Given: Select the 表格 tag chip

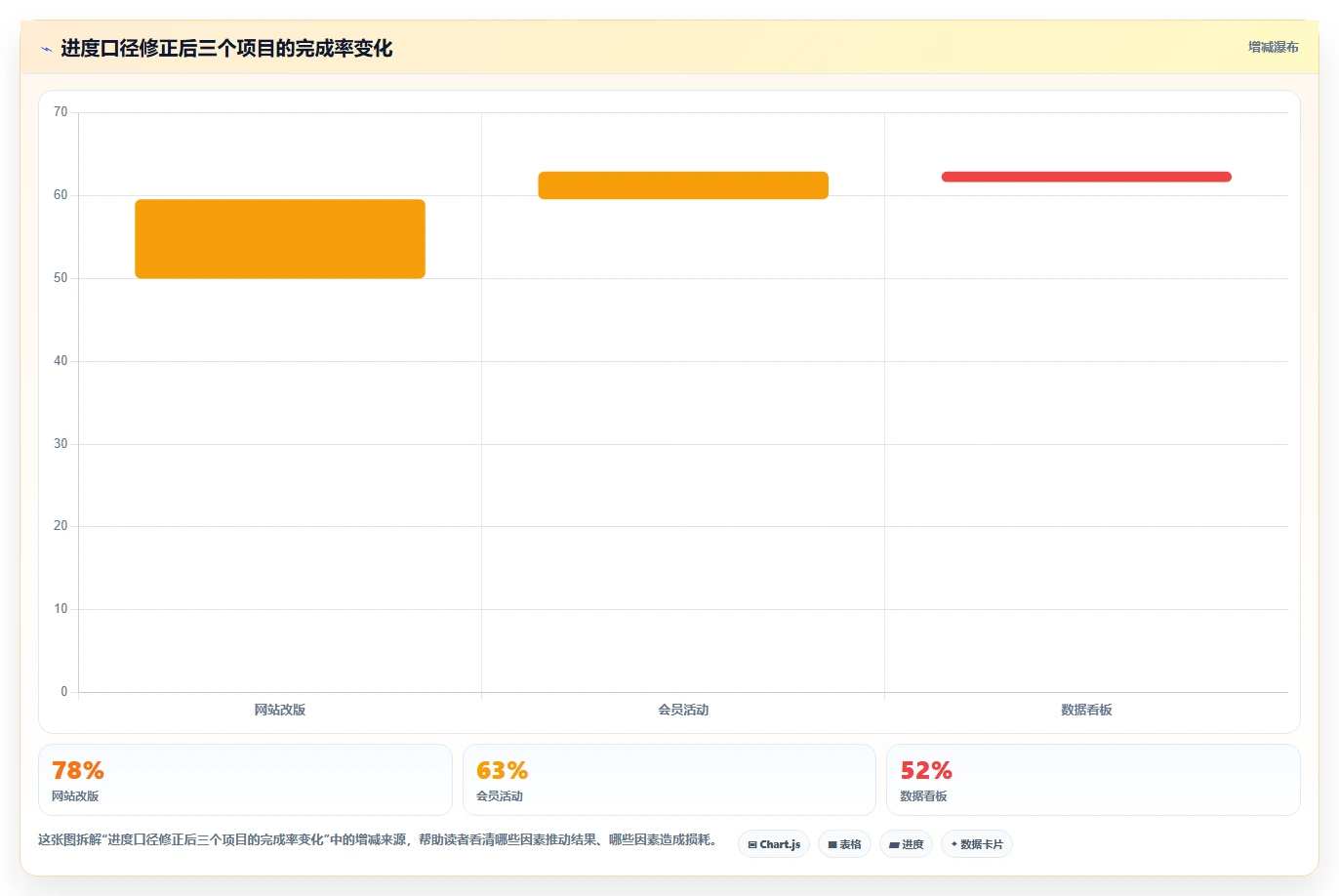Looking at the screenshot, I should [844, 844].
